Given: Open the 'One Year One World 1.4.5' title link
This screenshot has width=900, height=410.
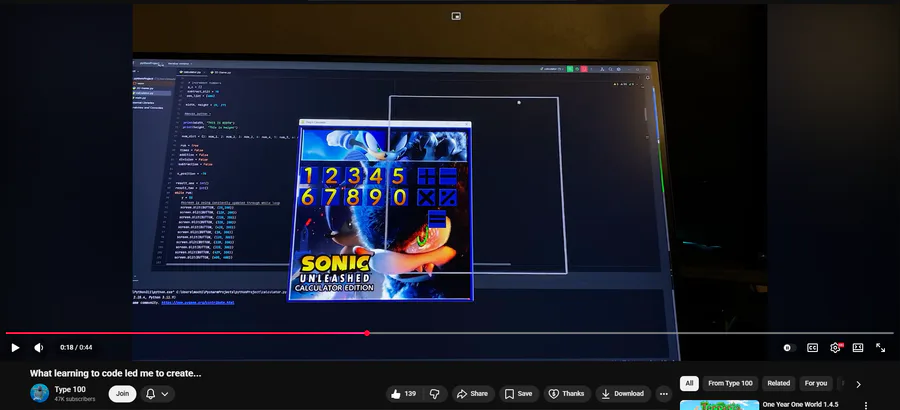Looking at the screenshot, I should coord(800,404).
